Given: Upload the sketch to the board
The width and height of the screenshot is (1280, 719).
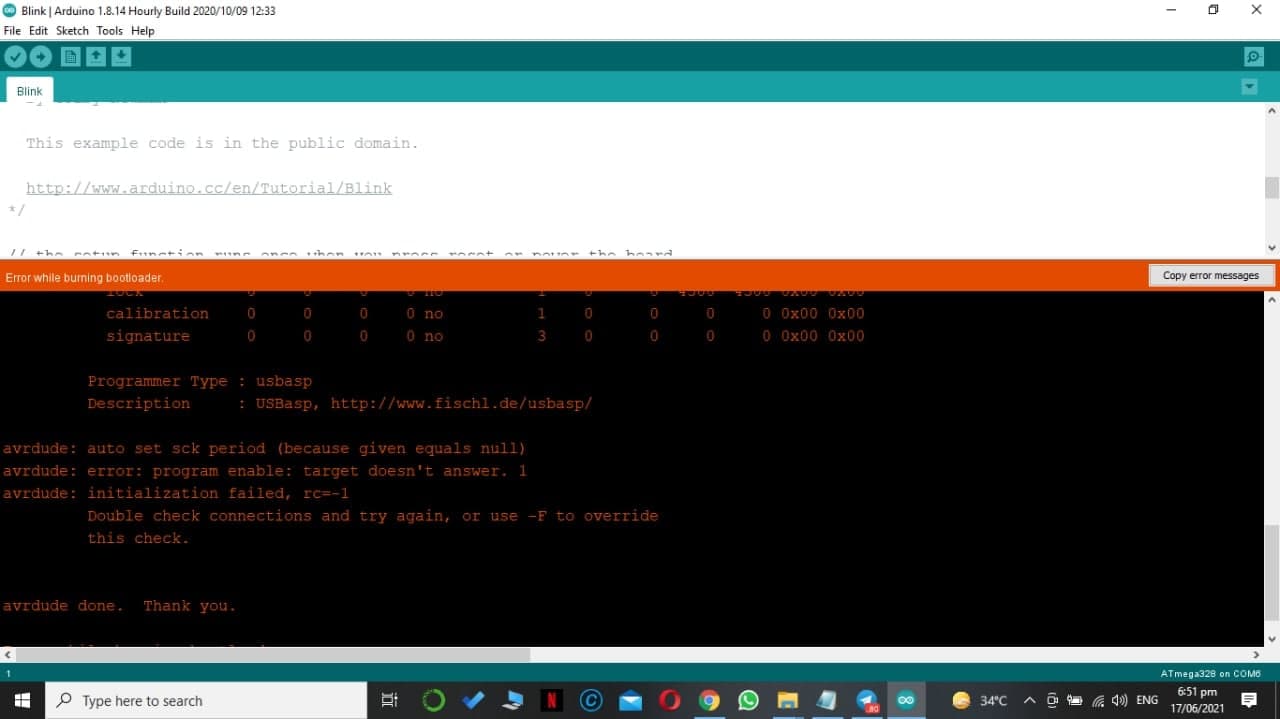Looking at the screenshot, I should coord(41,56).
